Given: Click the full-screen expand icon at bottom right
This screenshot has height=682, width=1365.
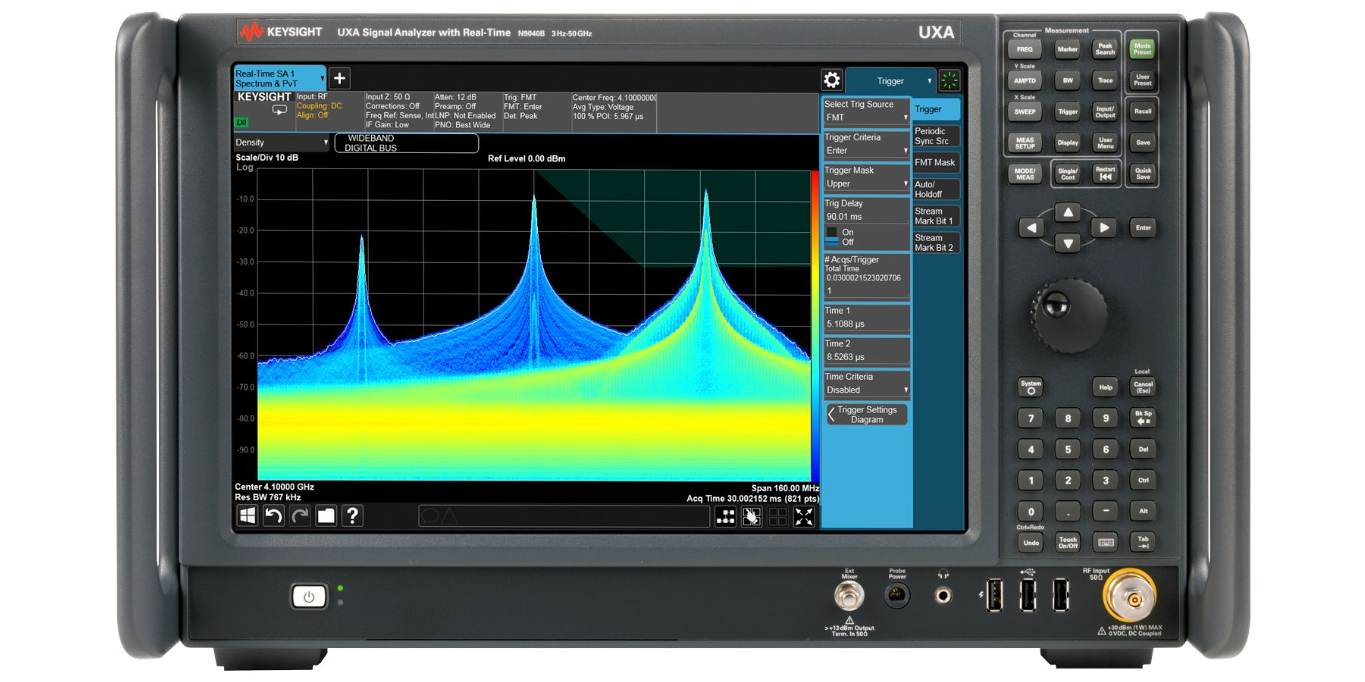Looking at the screenshot, I should coord(805,517).
